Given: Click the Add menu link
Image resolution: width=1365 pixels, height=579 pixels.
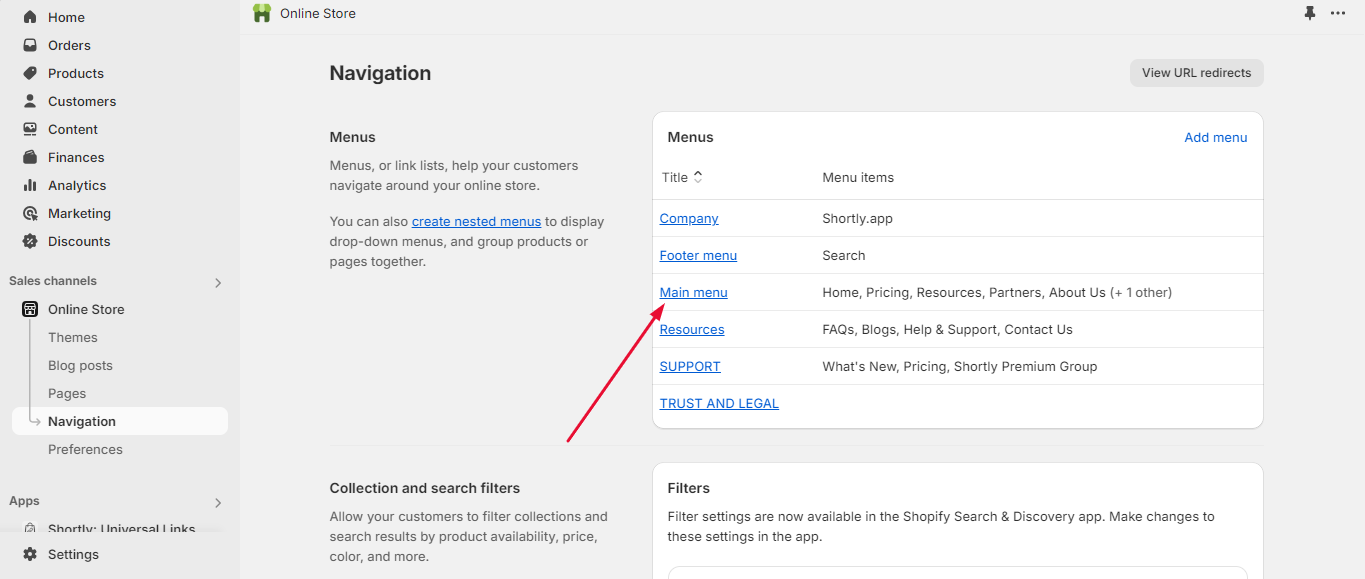Looking at the screenshot, I should click(1216, 137).
